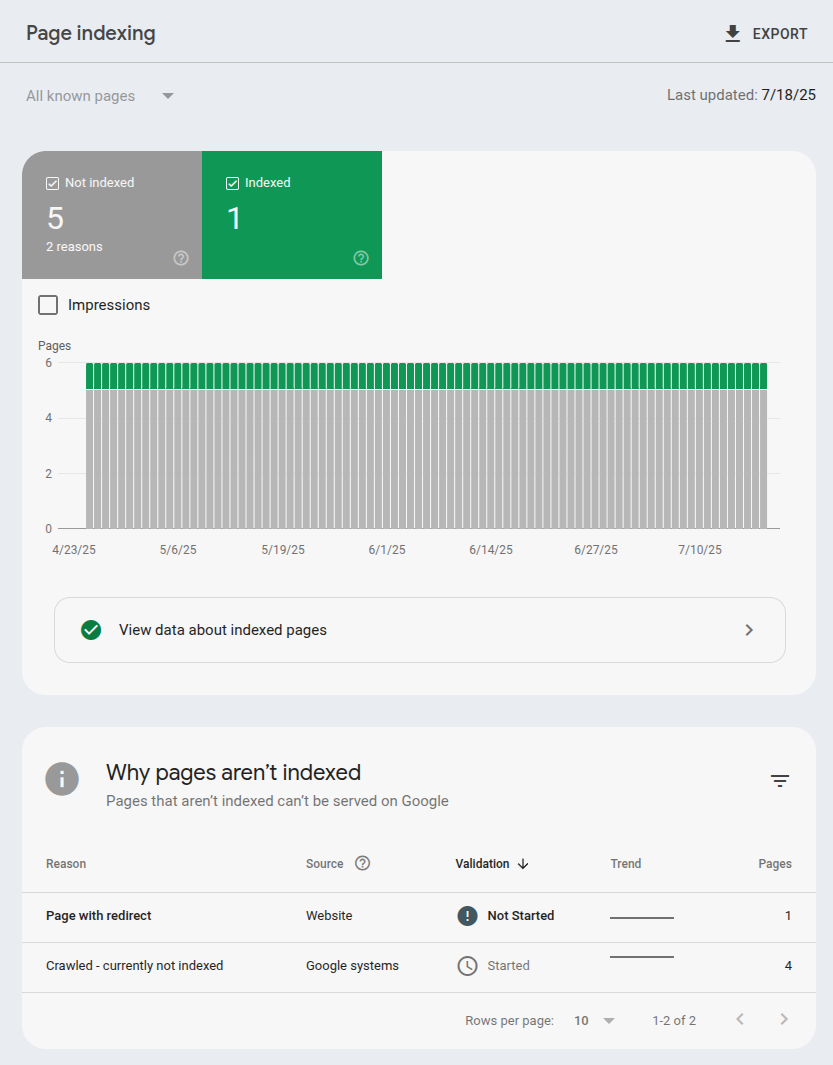Viewport: 833px width, 1065px height.
Task: Click the filter rows icon
Action: 780,781
